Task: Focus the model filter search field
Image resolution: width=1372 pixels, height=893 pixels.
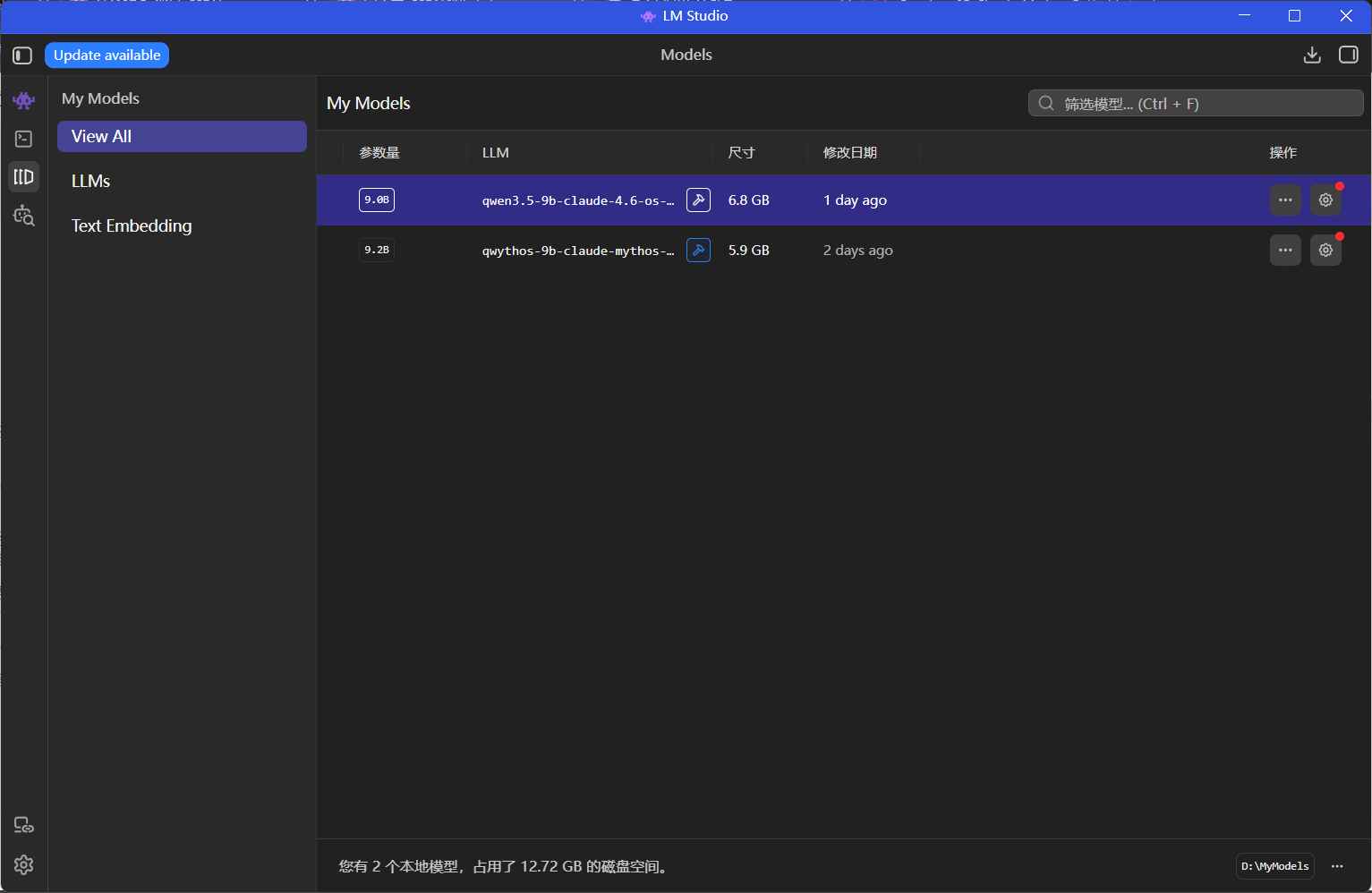Action: click(1196, 104)
